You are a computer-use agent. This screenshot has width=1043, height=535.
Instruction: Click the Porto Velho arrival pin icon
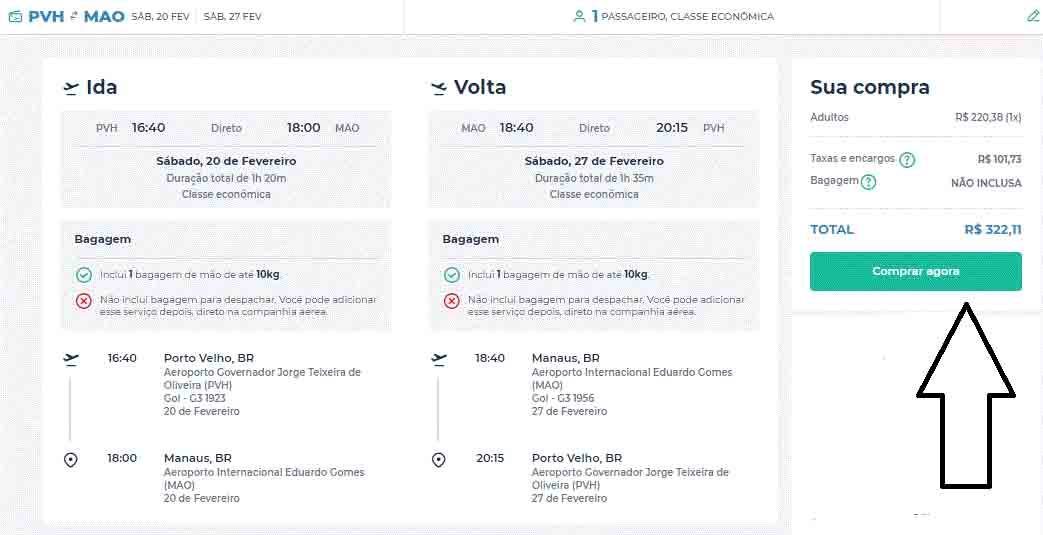point(439,460)
